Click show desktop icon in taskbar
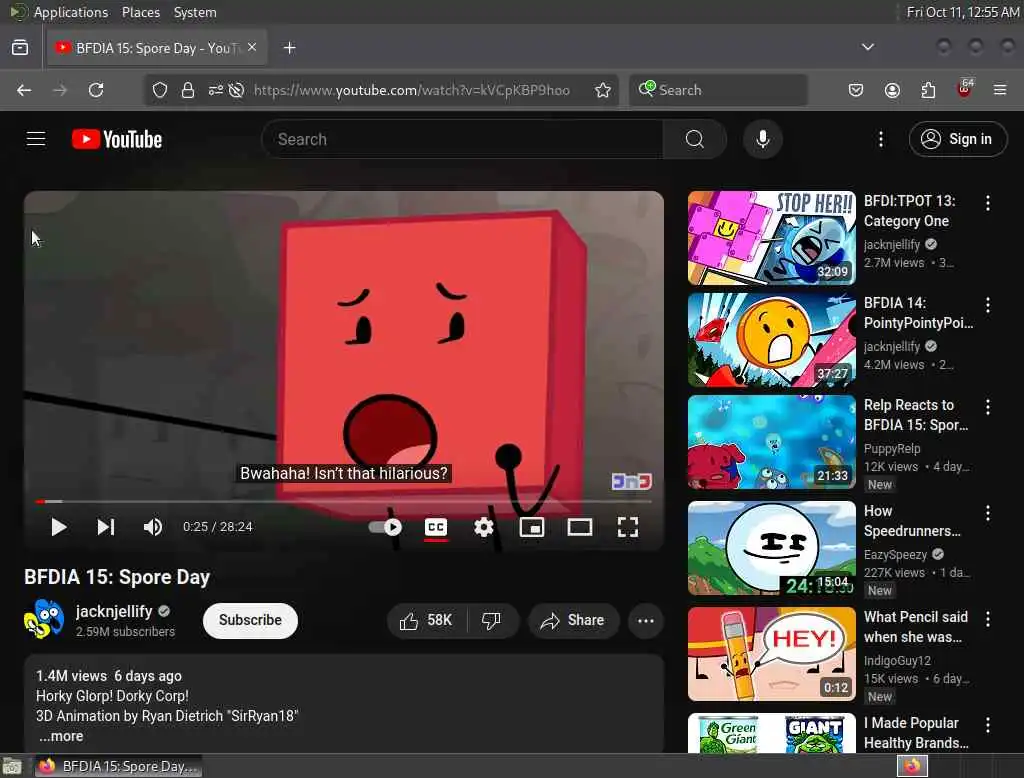 coord(12,766)
